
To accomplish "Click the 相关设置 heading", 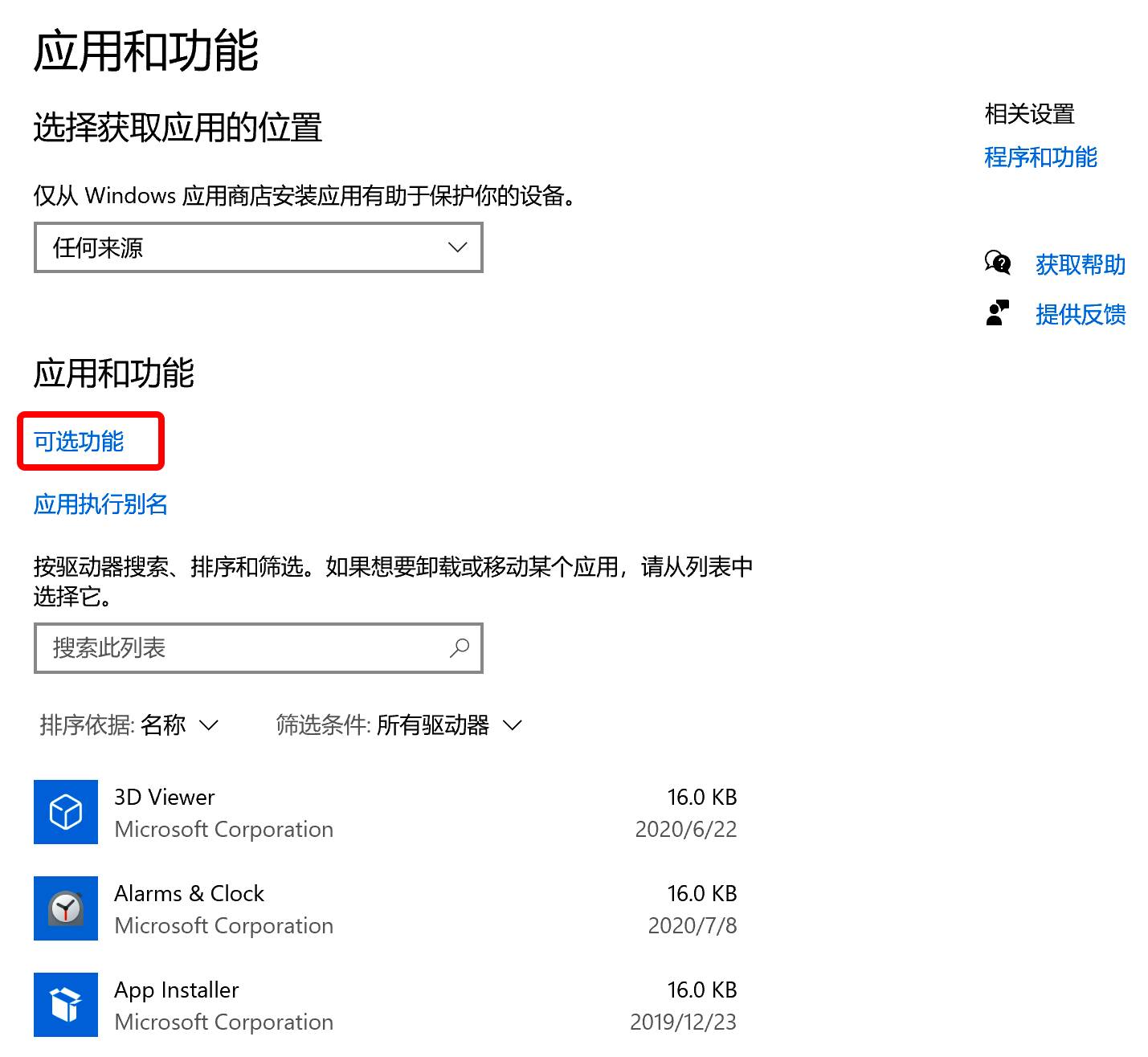I will (x=1030, y=114).
